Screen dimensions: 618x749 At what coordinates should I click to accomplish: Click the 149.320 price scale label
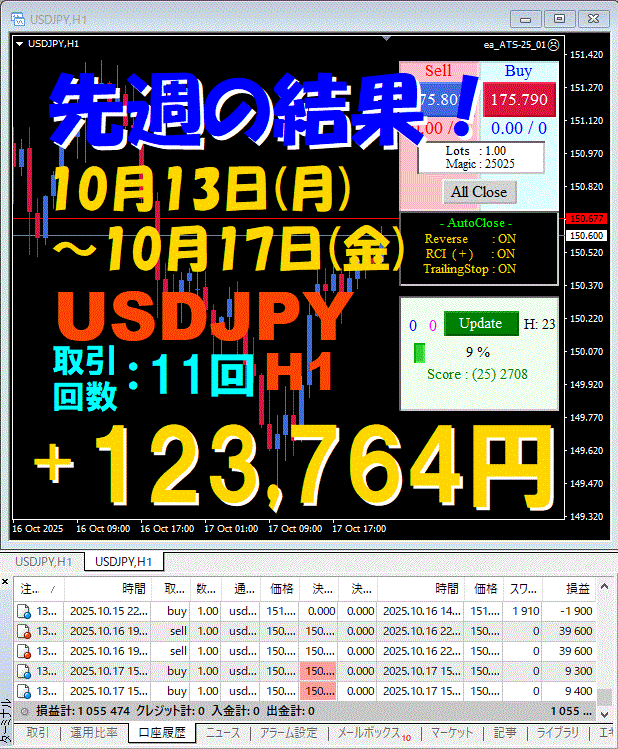[x=586, y=517]
